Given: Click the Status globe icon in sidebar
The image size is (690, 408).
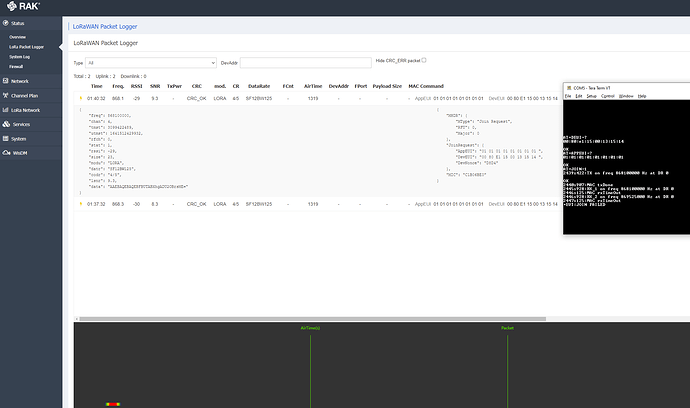Looking at the screenshot, I should [7, 21].
